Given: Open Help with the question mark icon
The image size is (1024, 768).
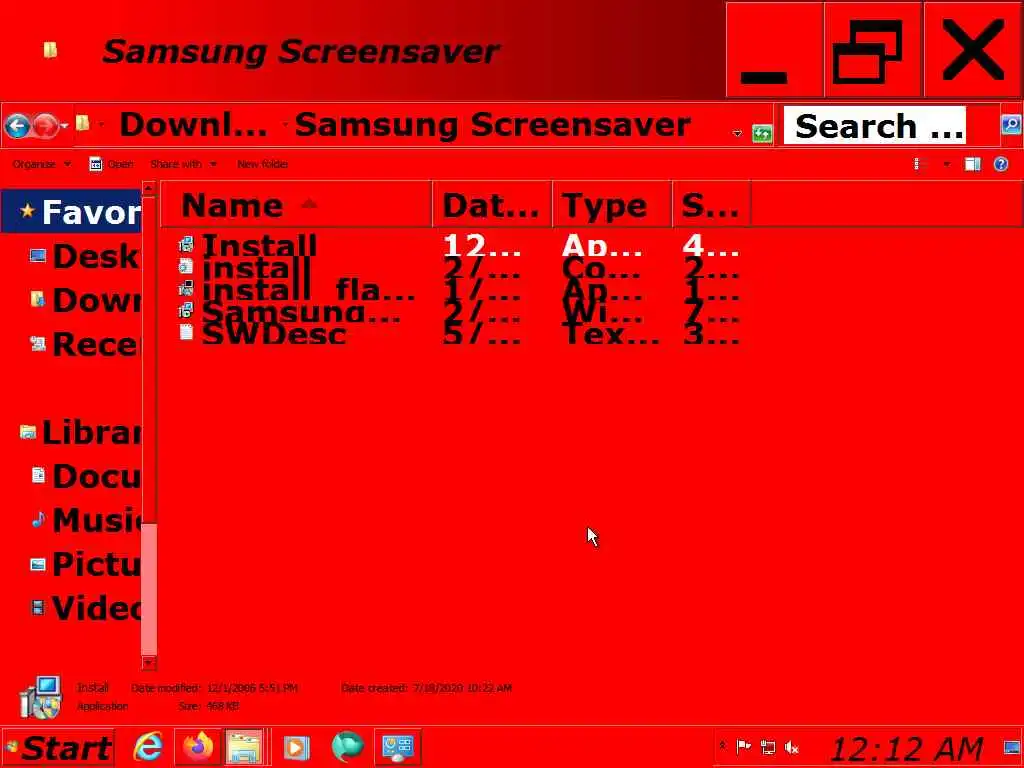Looking at the screenshot, I should click(1000, 164).
